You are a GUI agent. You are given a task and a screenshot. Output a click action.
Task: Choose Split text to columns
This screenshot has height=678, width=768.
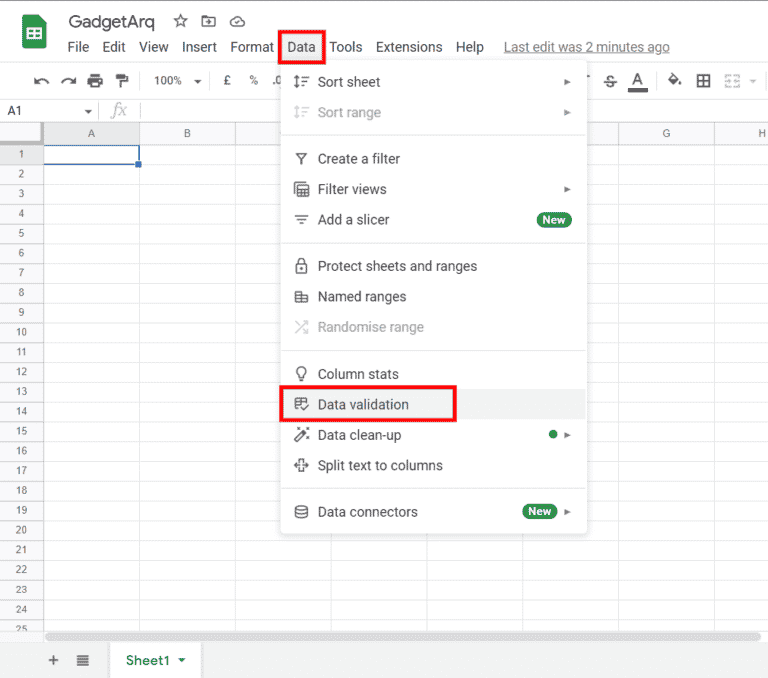(434, 465)
